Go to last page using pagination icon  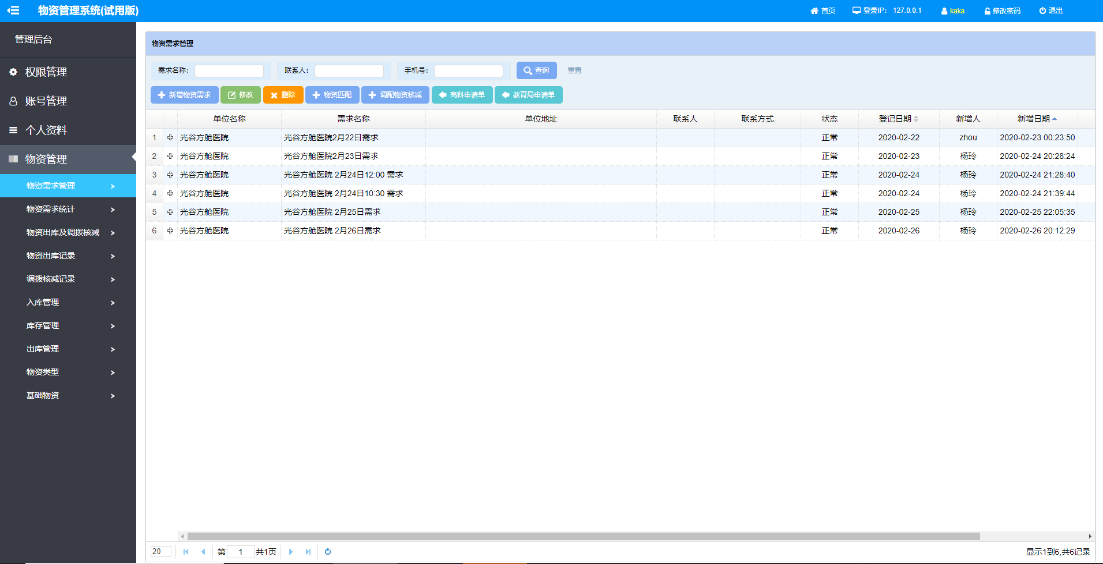308,551
